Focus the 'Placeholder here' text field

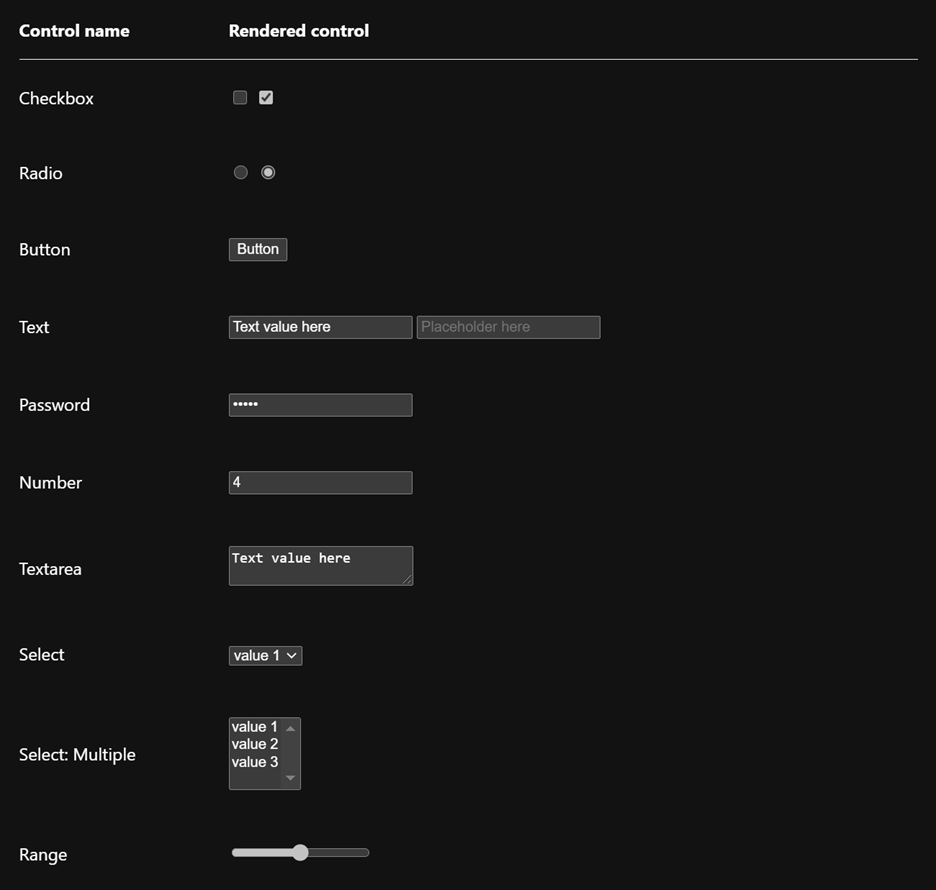(x=508, y=327)
